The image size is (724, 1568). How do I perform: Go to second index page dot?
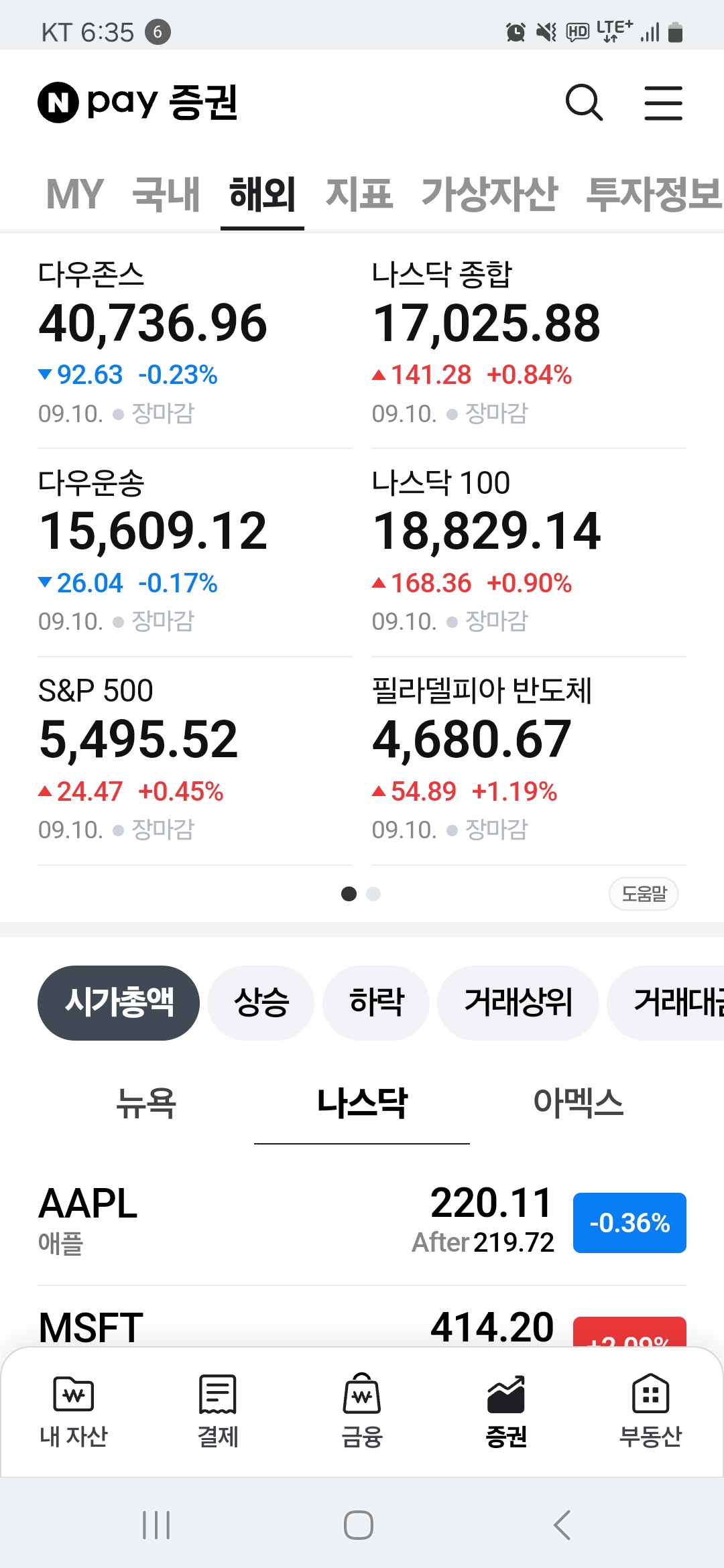coord(373,894)
